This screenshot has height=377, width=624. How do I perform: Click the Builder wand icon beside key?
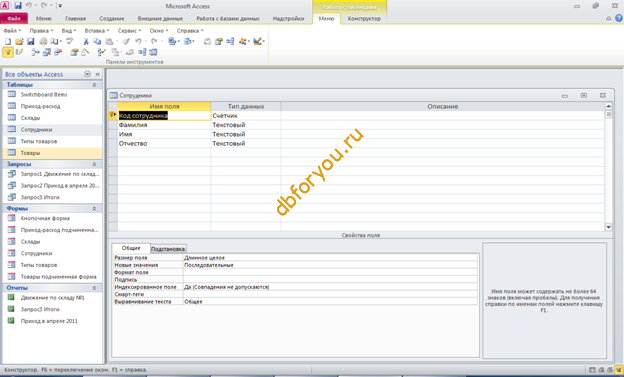tap(19, 52)
